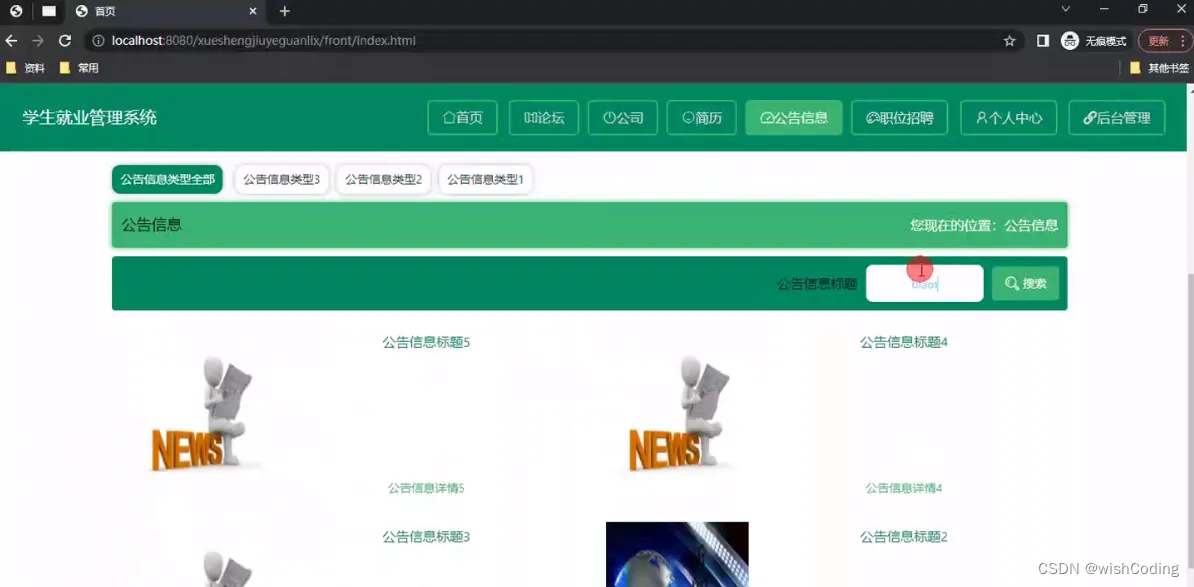The width and height of the screenshot is (1194, 587).
Task: Go back with browser back arrow
Action: (x=11, y=41)
